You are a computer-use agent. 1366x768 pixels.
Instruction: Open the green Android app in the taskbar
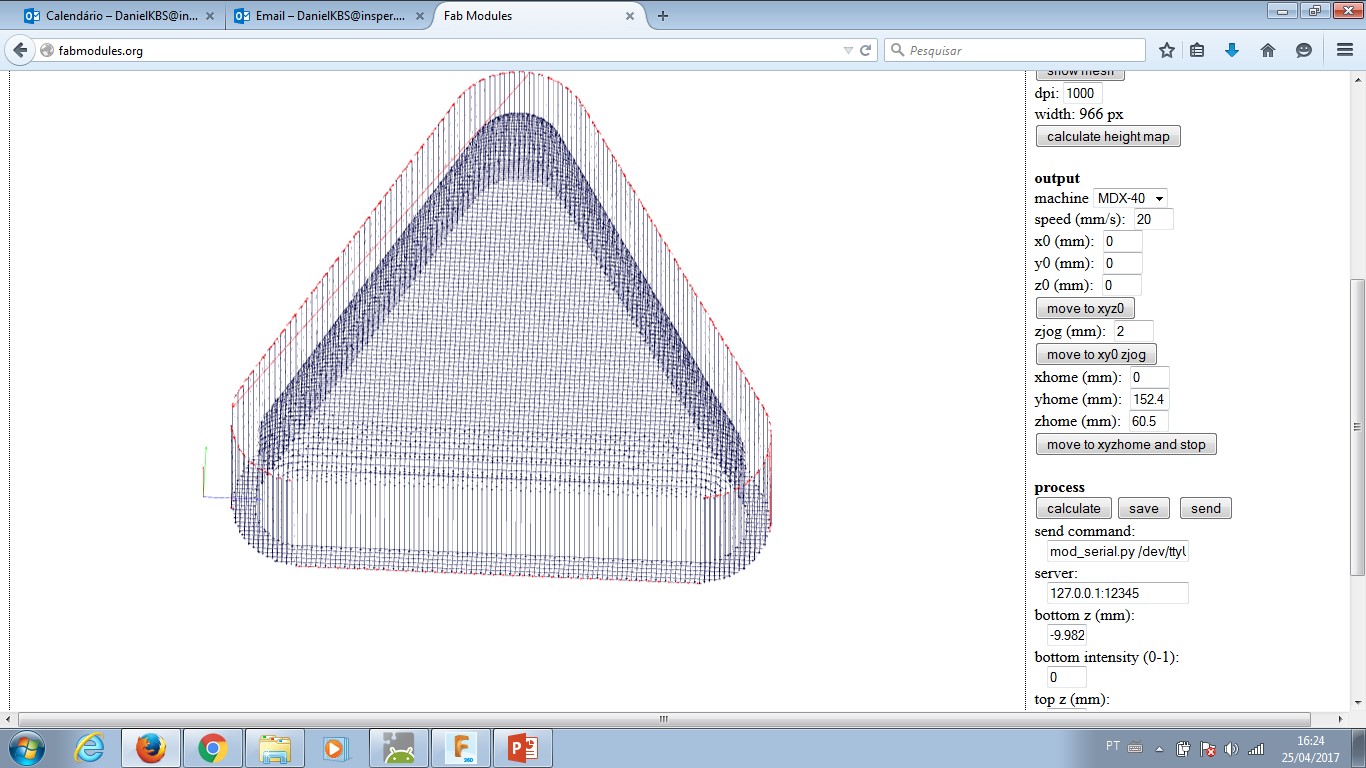(x=398, y=748)
